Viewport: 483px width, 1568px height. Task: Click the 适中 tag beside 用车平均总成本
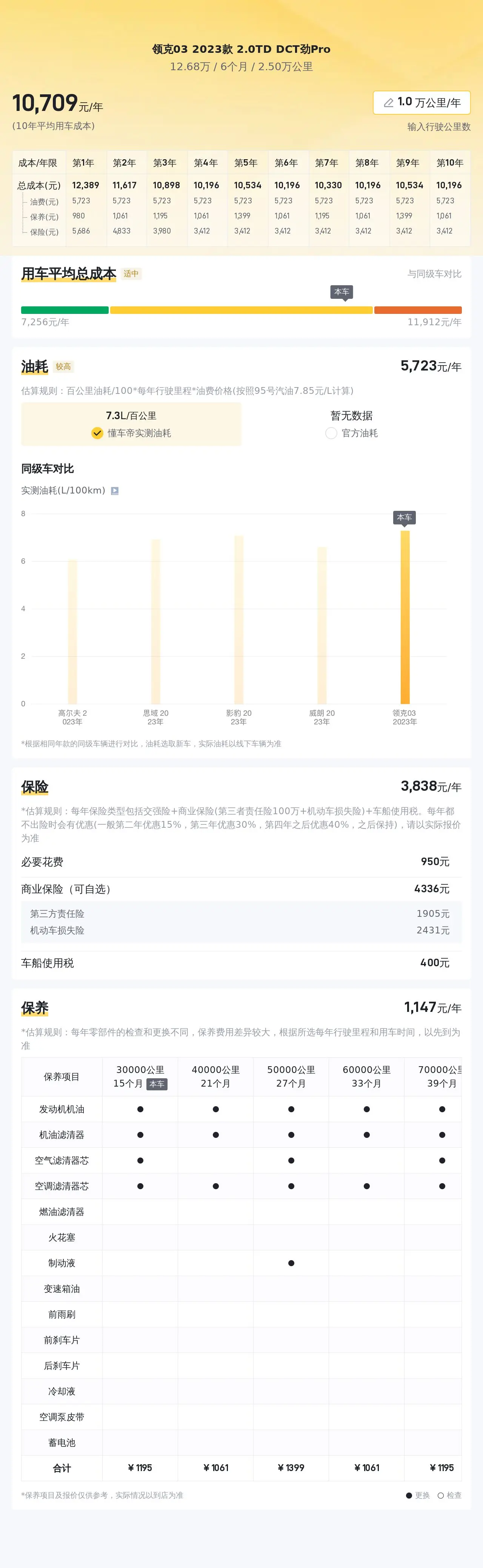(131, 274)
